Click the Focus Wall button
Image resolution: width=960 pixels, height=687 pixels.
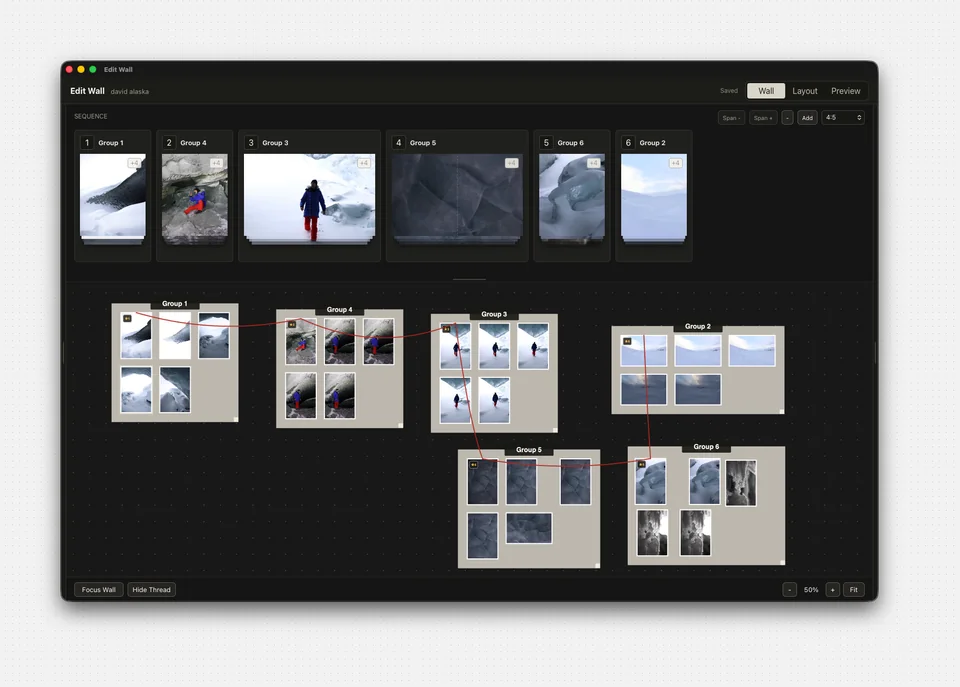click(x=99, y=590)
